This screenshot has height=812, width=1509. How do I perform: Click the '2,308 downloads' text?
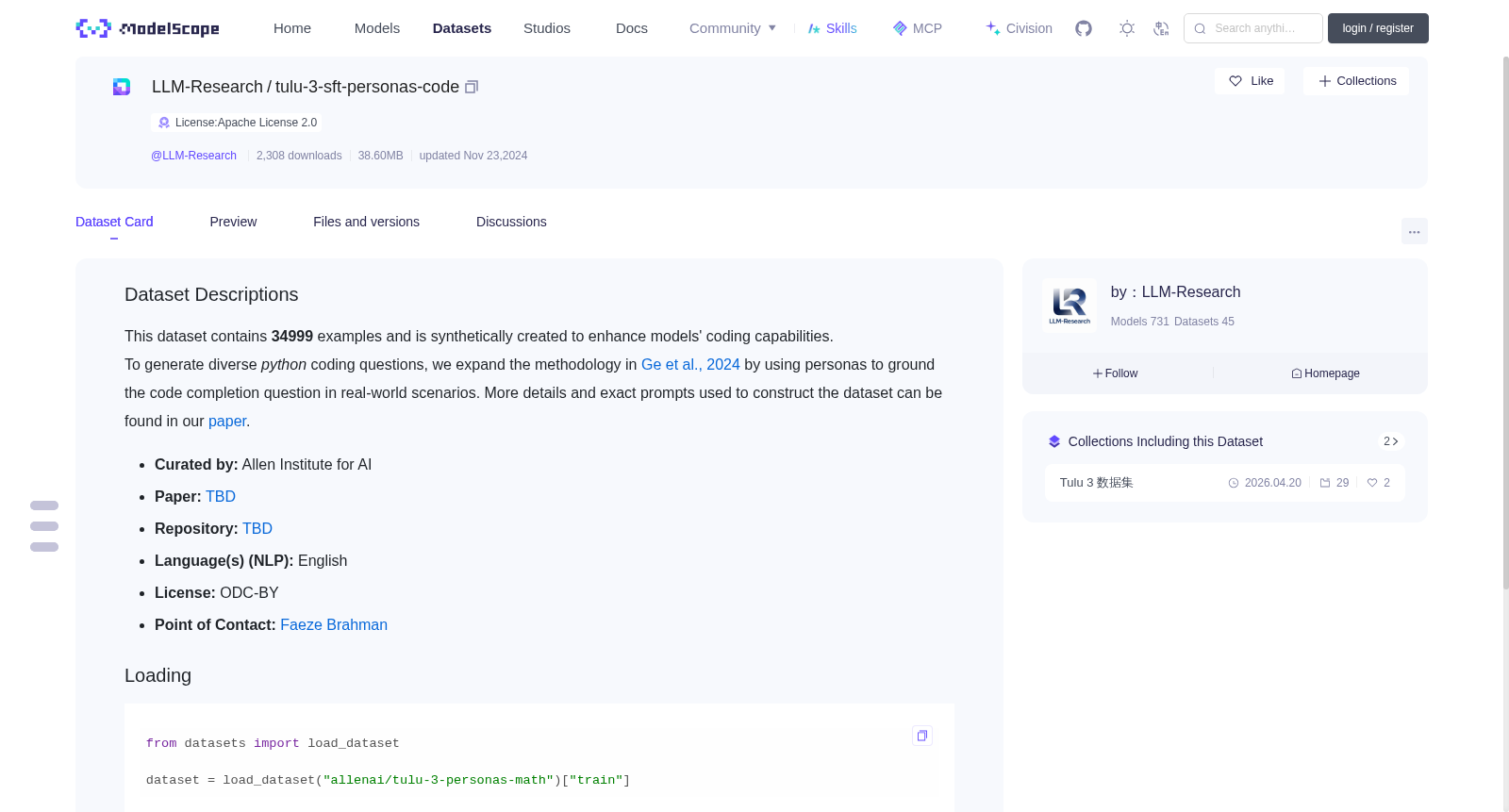(x=299, y=156)
